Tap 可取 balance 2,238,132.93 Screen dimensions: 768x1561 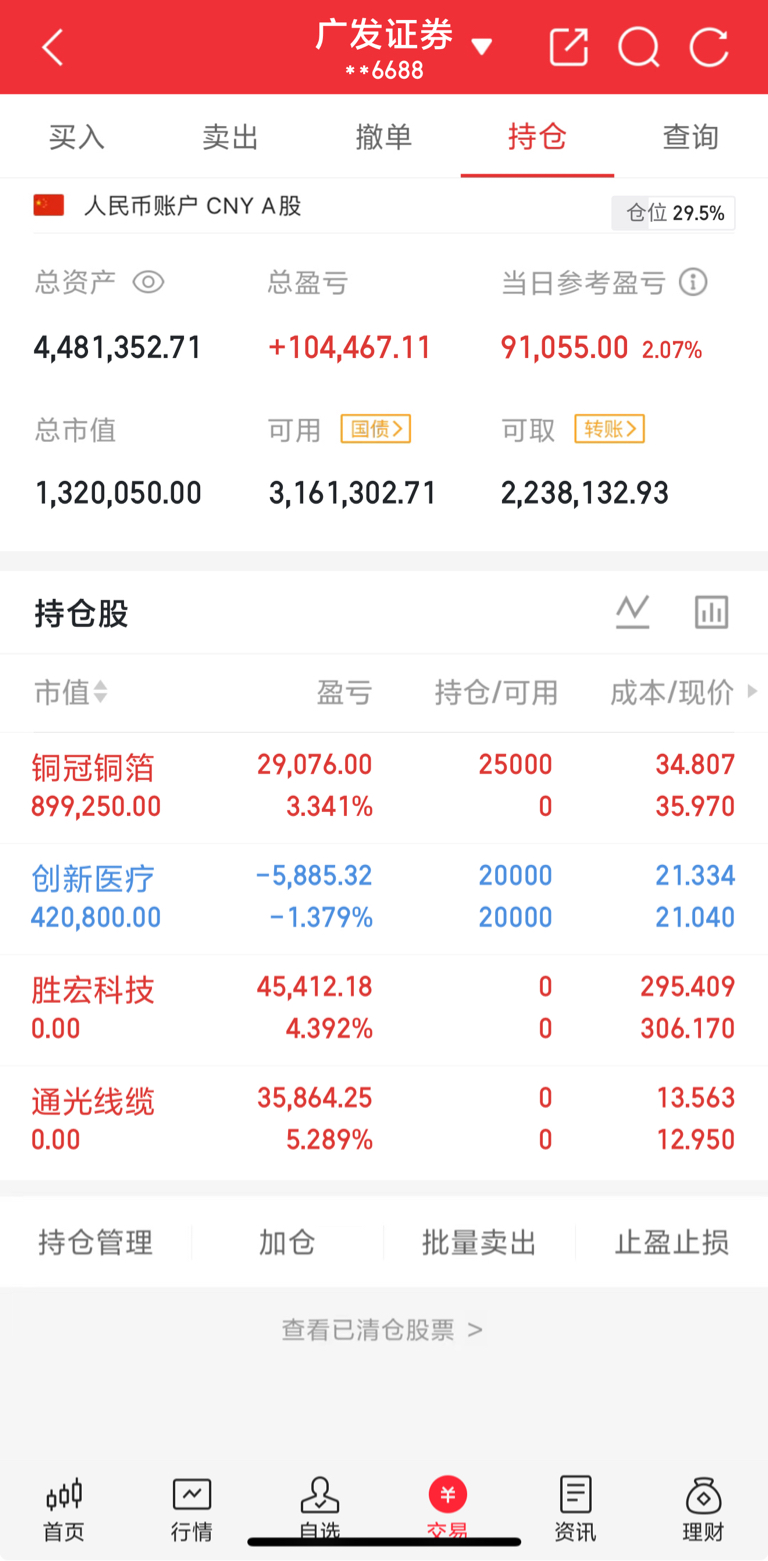585,493
